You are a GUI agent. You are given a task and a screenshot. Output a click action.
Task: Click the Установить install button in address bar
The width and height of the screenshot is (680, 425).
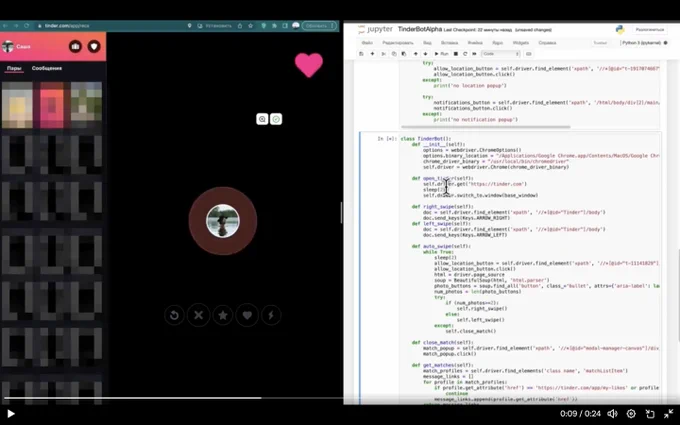pyautogui.click(x=215, y=26)
